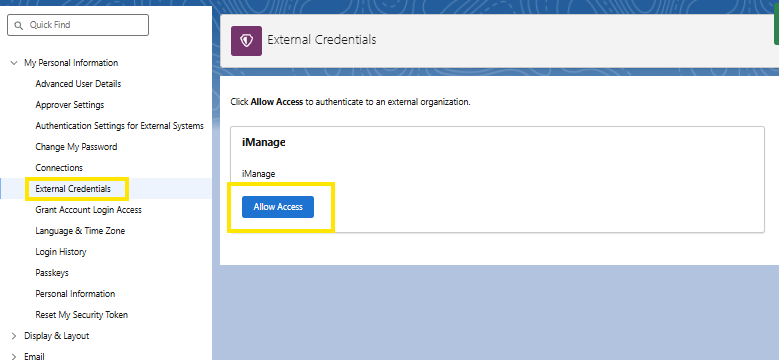
Task: Expand the Display & Layout section
Action: click(14, 336)
